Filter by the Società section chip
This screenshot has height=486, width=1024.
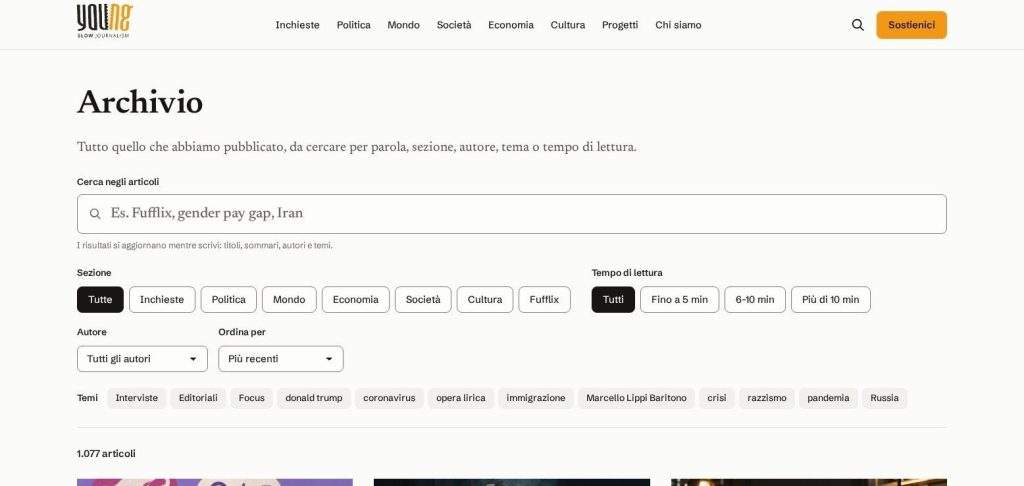click(423, 299)
